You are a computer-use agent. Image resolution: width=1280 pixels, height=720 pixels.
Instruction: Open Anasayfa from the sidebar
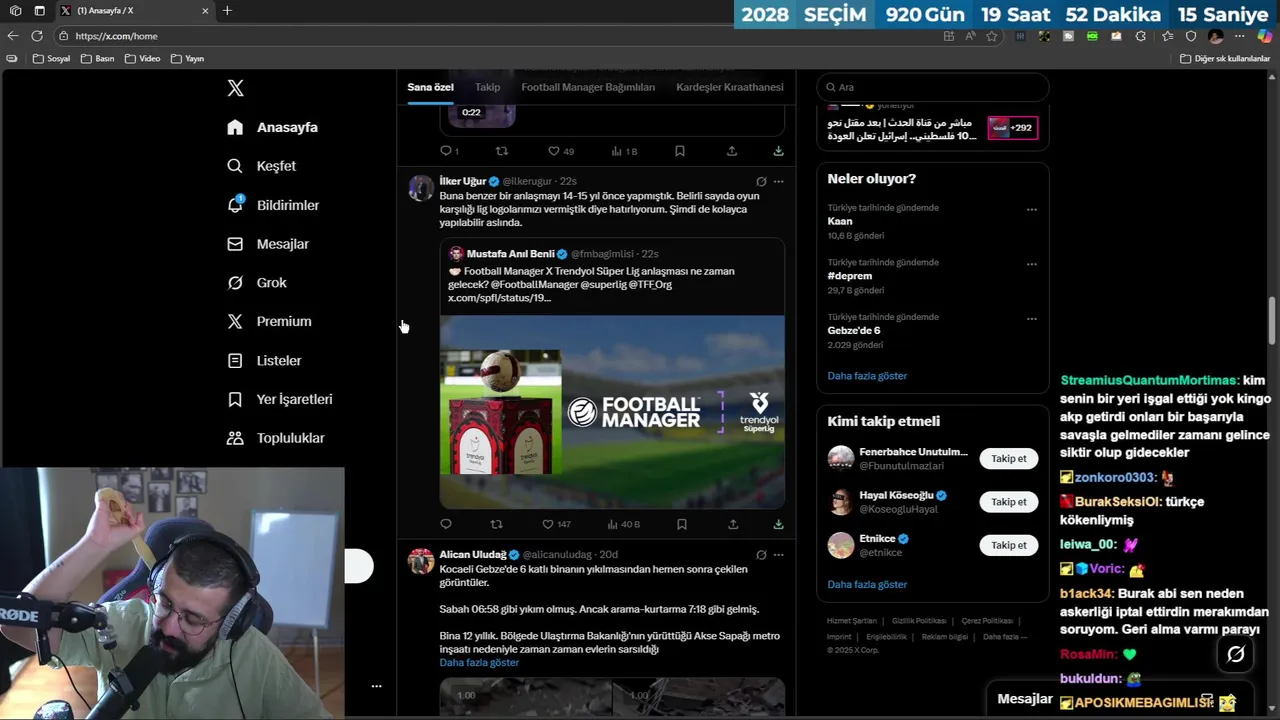(x=272, y=127)
